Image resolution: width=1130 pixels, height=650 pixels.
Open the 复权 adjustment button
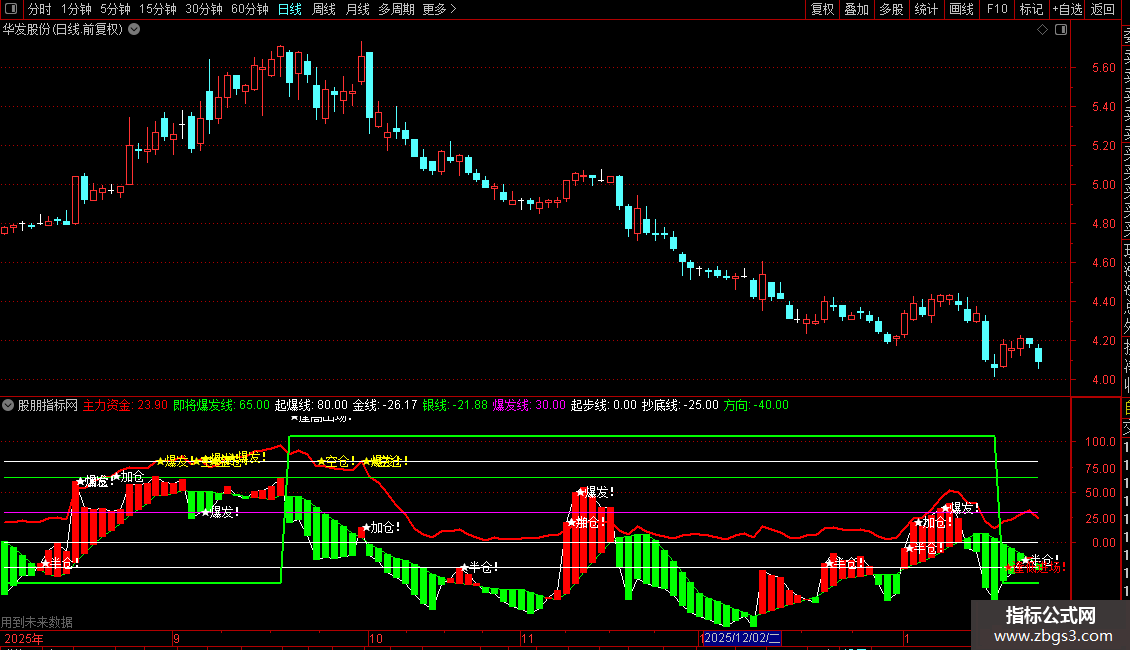[x=822, y=9]
